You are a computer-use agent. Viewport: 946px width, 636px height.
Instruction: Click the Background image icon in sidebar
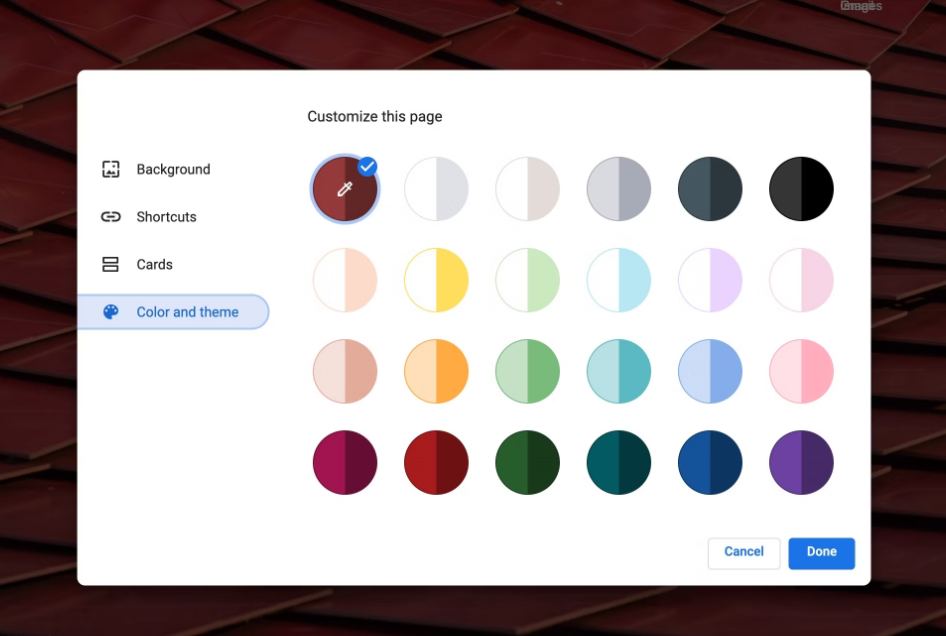pos(111,169)
